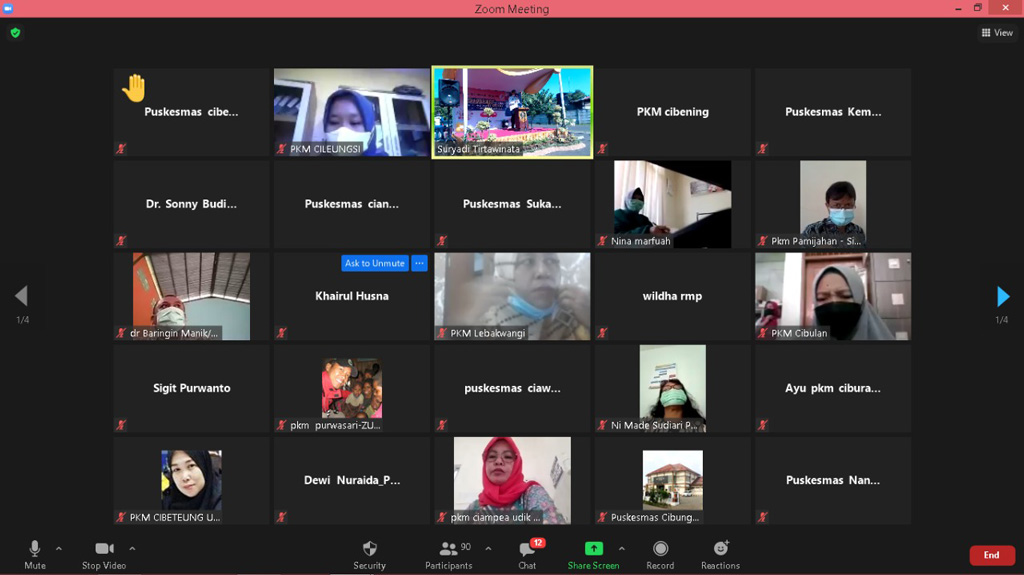This screenshot has width=1024, height=575.
Task: Open the Participants panel
Action: (449, 555)
